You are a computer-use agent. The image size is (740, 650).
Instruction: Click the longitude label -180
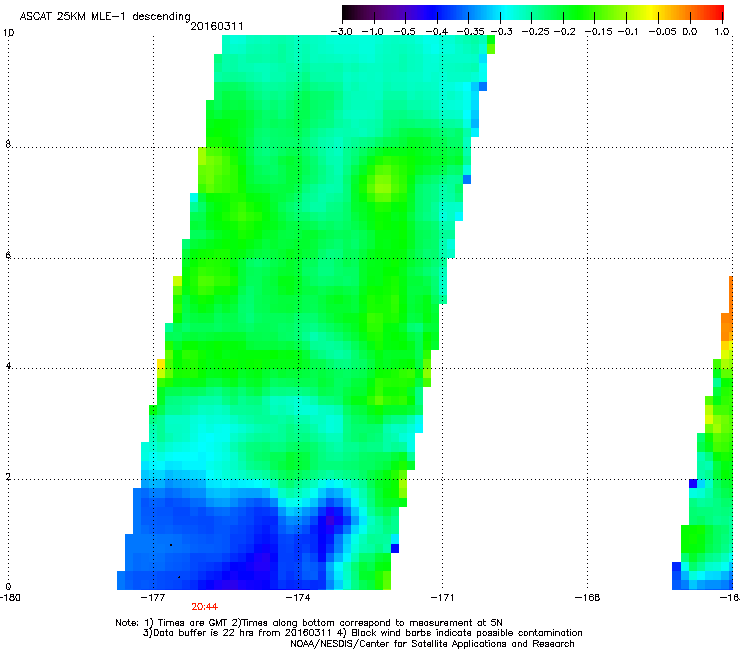(10, 598)
